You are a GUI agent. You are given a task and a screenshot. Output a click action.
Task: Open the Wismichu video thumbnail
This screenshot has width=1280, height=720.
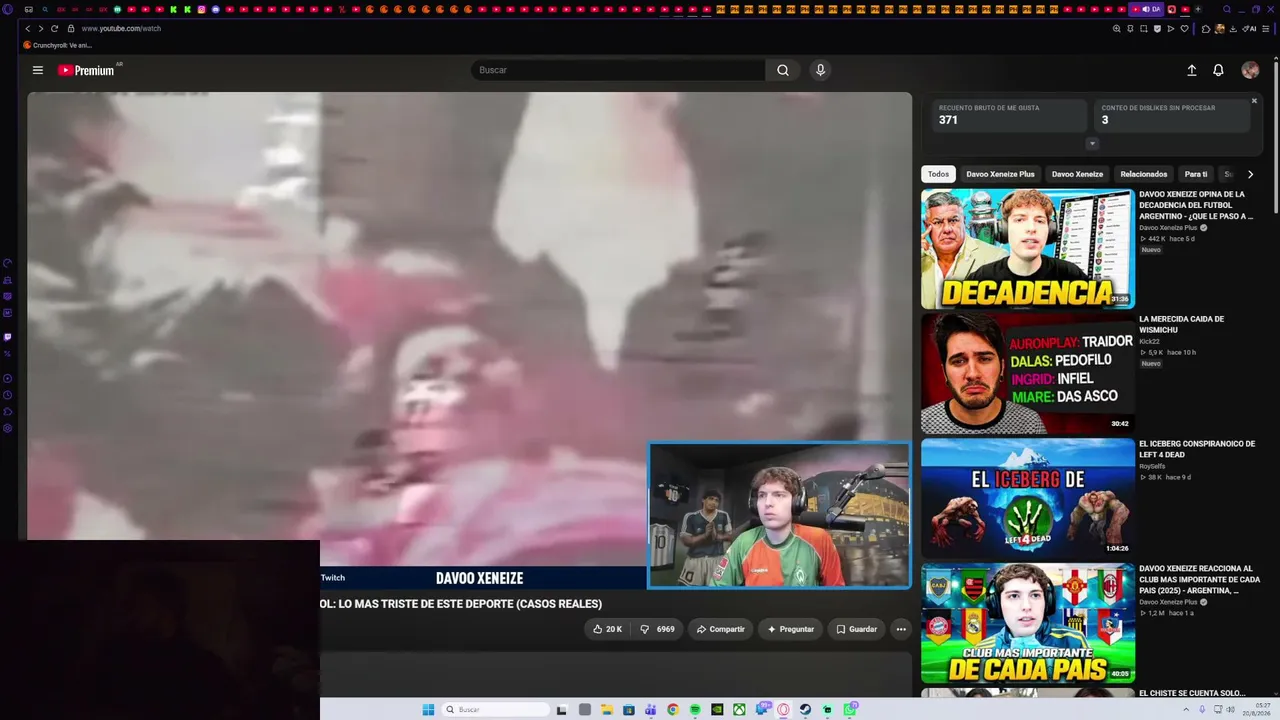(x=1027, y=374)
